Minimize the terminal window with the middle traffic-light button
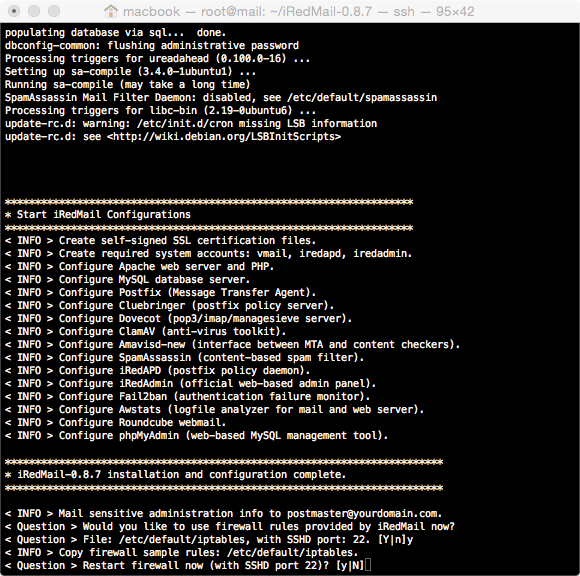The width and height of the screenshot is (580, 576). pyautogui.click(x=34, y=11)
